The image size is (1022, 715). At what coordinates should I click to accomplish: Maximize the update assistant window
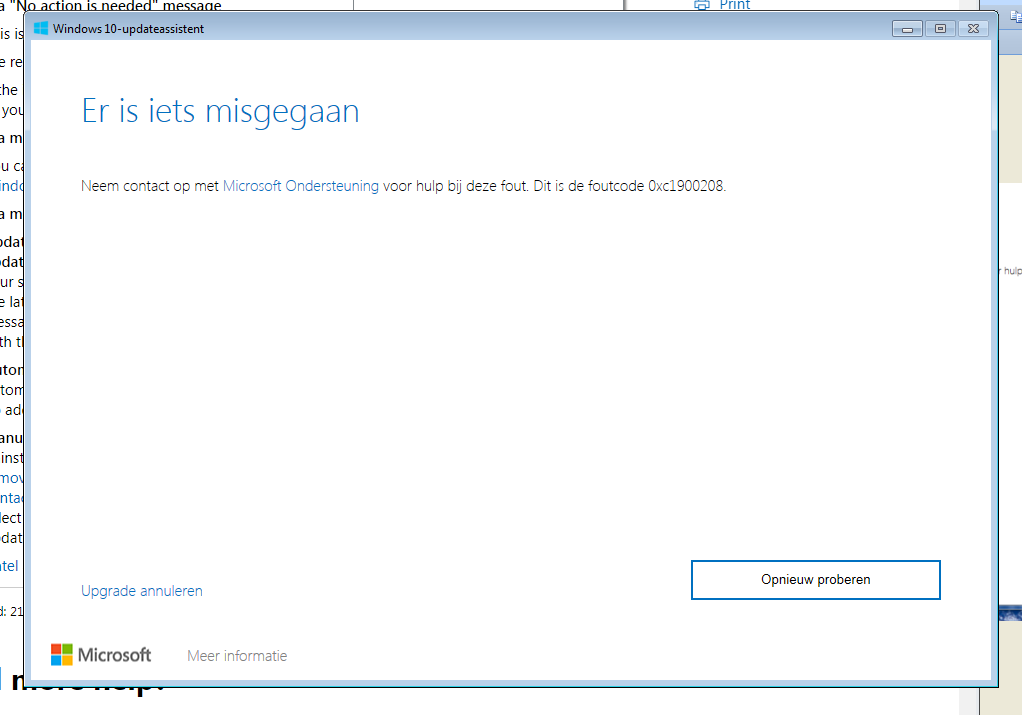click(x=940, y=29)
